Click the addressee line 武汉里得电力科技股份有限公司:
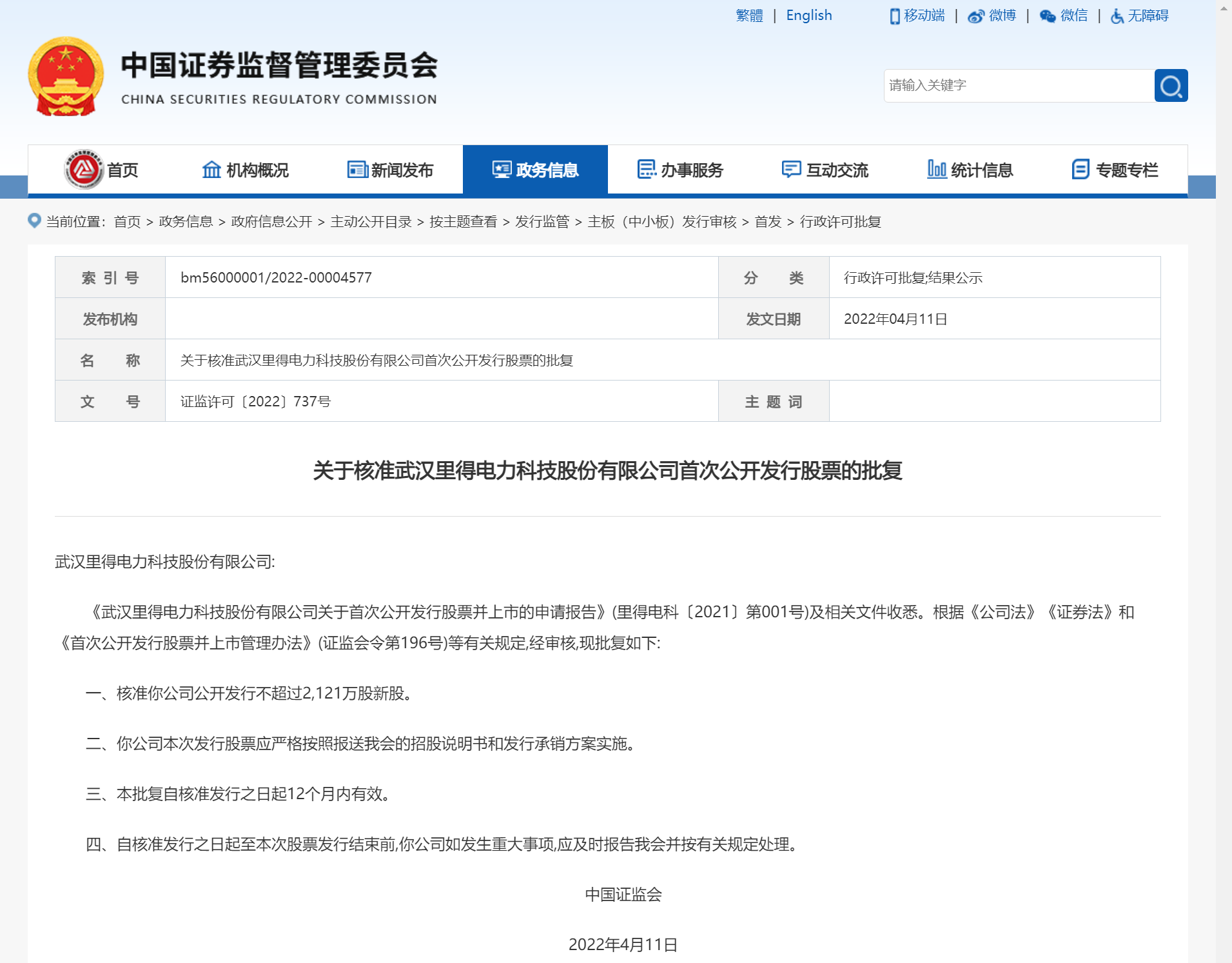 (165, 562)
